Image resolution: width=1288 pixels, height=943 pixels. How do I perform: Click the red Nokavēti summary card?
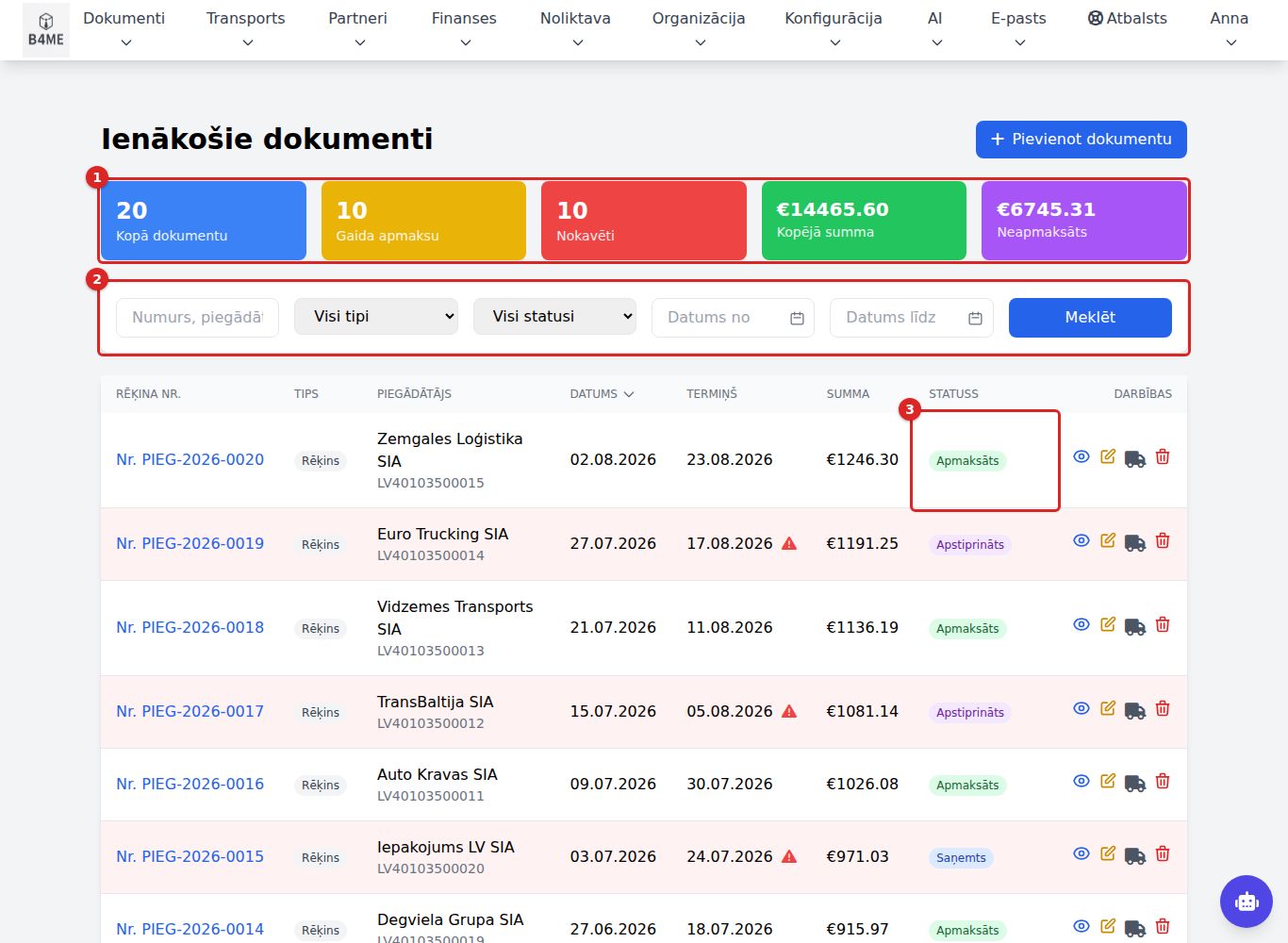pyautogui.click(x=644, y=221)
